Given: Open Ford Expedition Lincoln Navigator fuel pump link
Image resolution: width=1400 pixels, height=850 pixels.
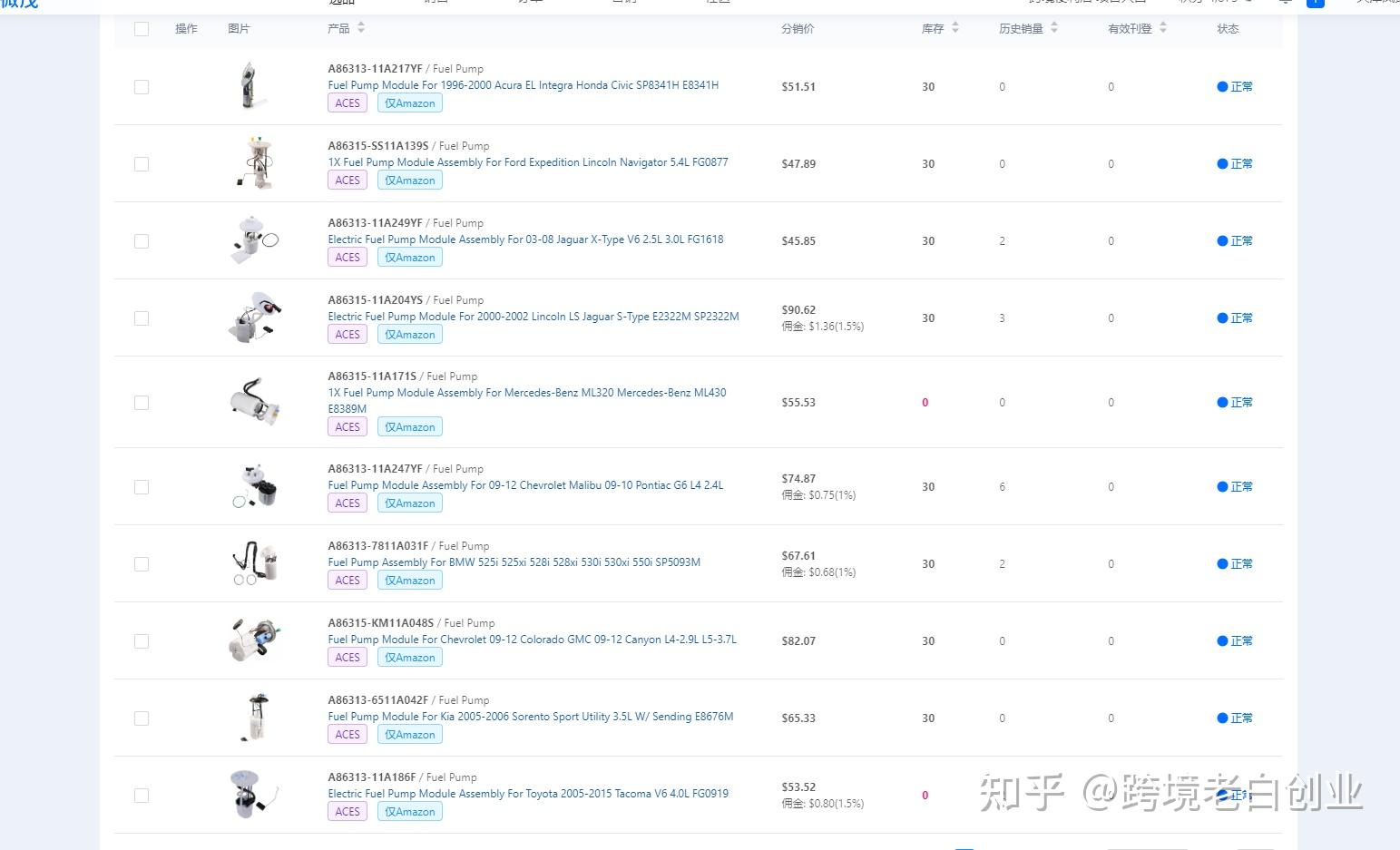Looking at the screenshot, I should pyautogui.click(x=528, y=162).
